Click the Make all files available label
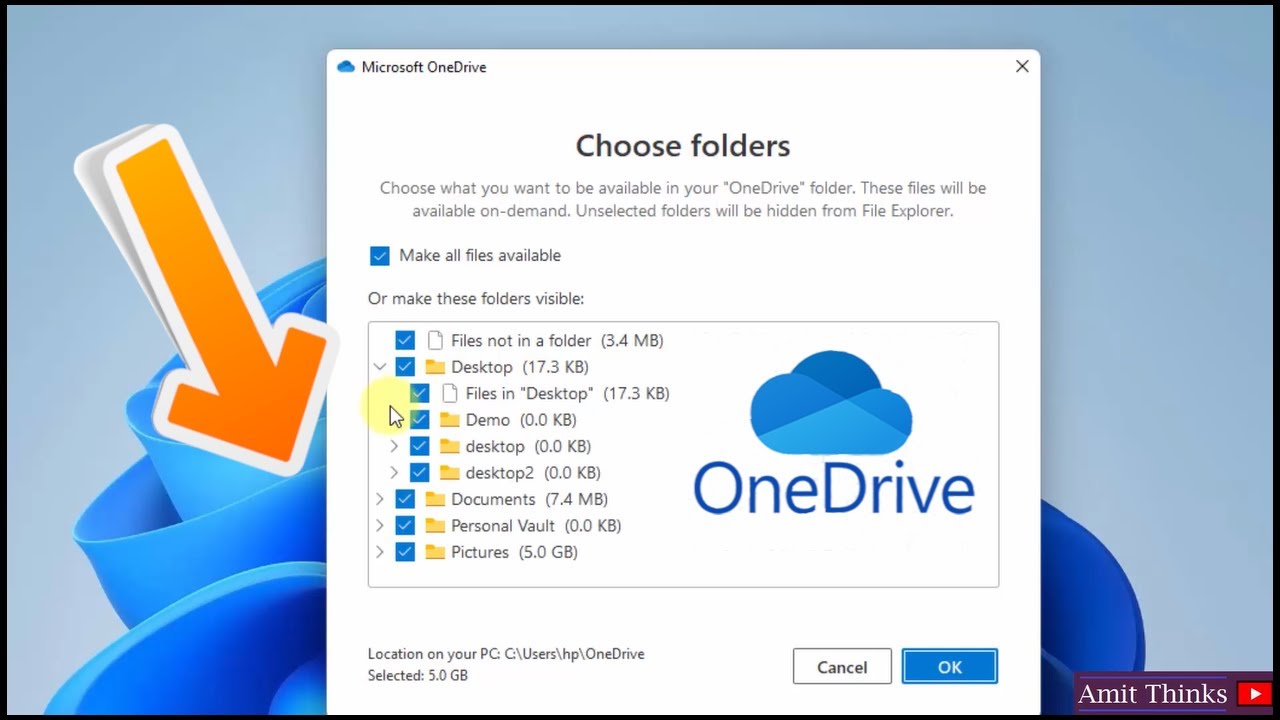This screenshot has width=1280, height=720. (480, 256)
